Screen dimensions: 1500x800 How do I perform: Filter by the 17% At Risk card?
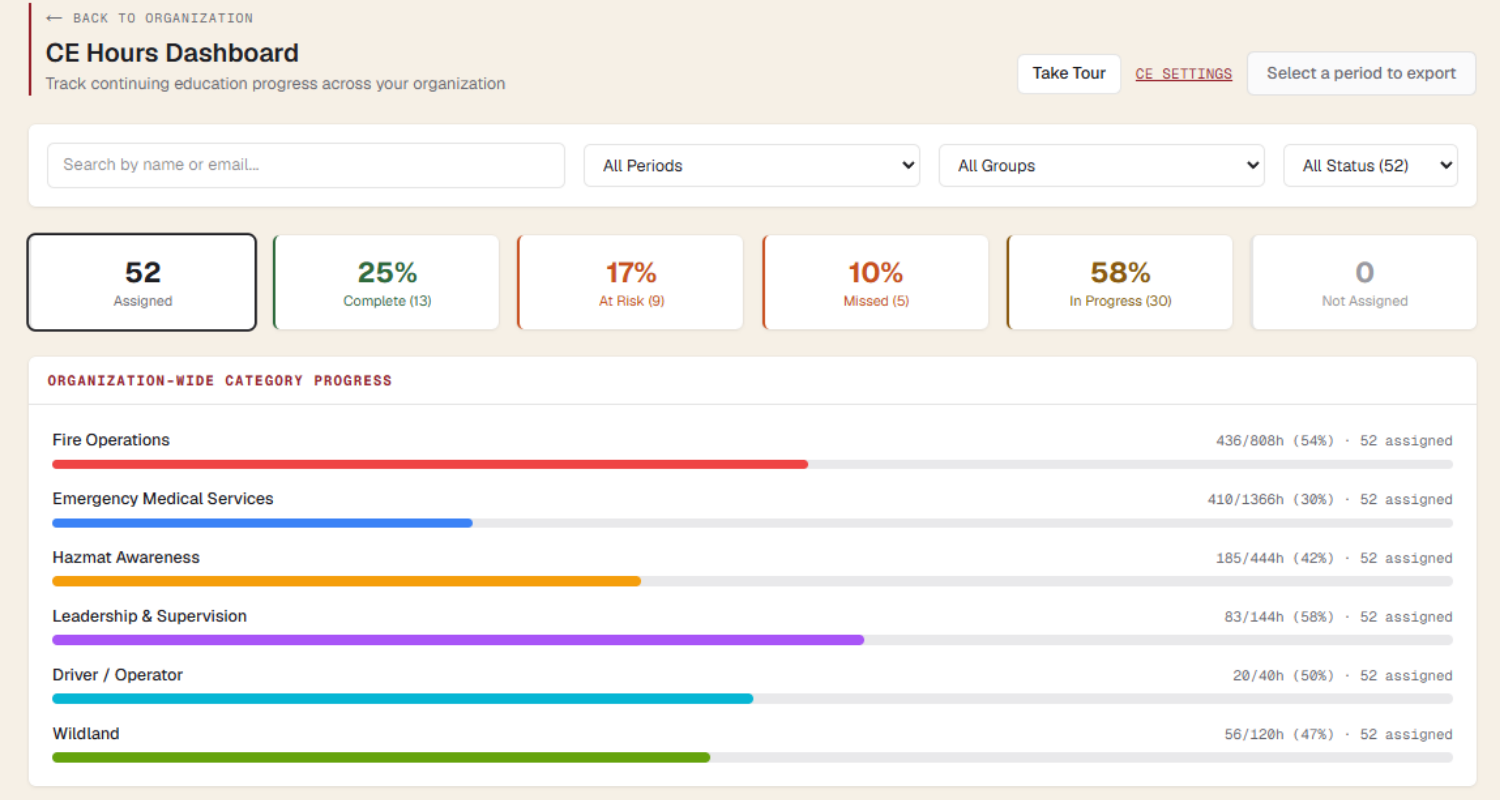click(631, 282)
